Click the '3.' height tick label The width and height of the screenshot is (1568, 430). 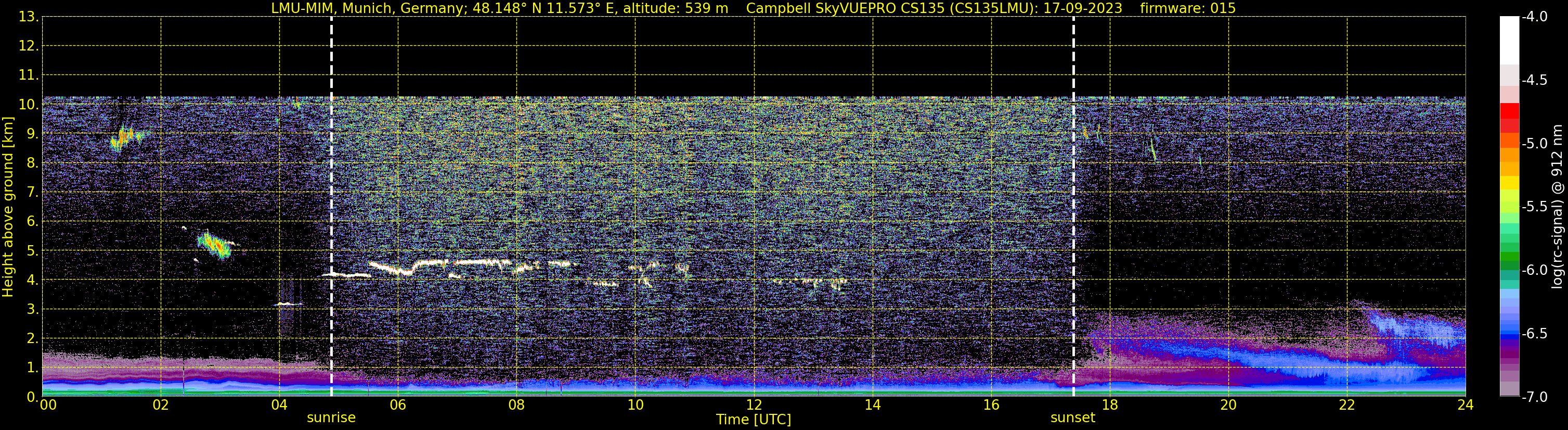pos(33,309)
